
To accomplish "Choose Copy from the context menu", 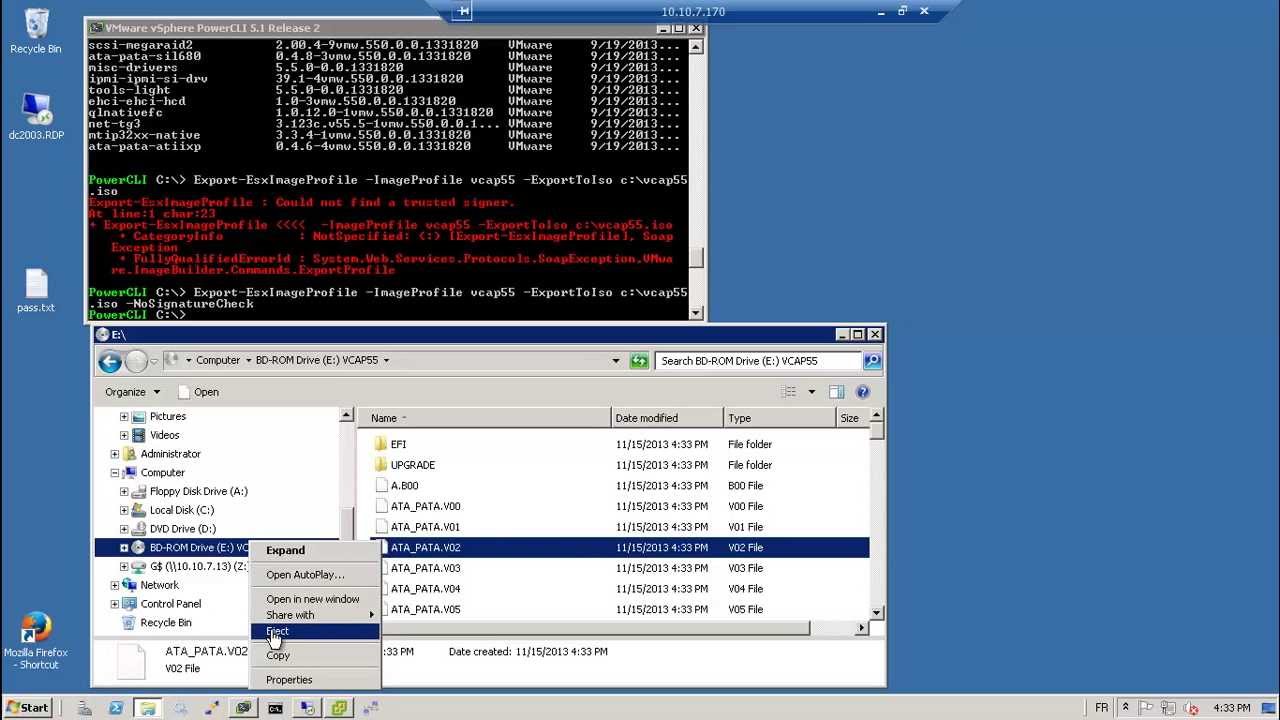I will [x=314, y=656].
